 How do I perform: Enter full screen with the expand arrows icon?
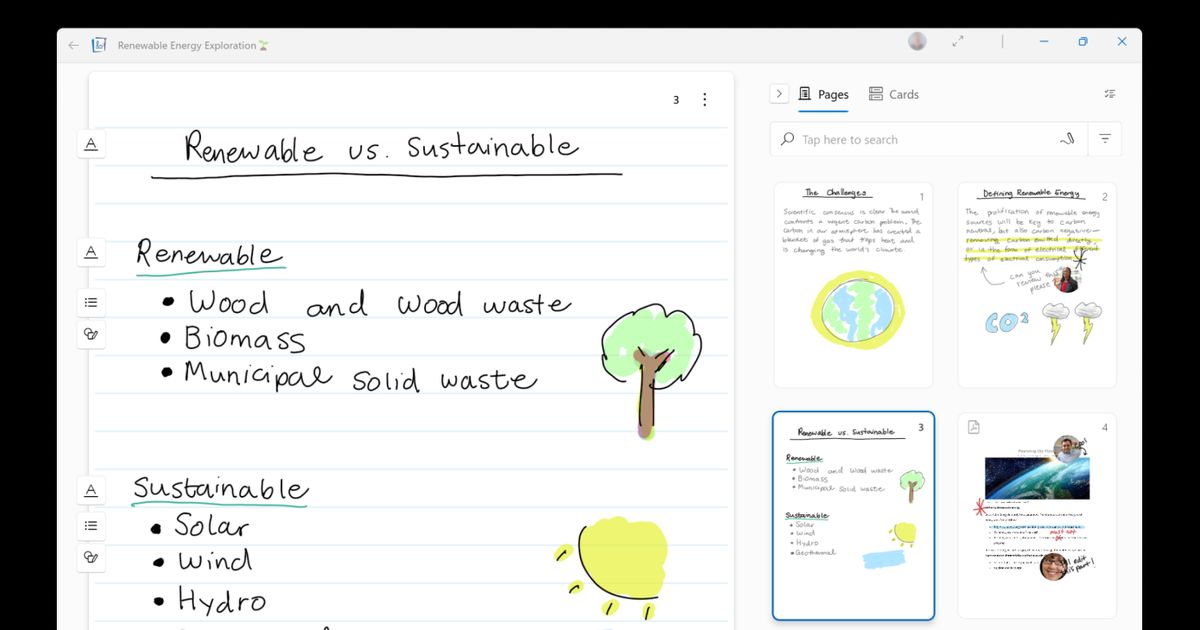coord(958,42)
